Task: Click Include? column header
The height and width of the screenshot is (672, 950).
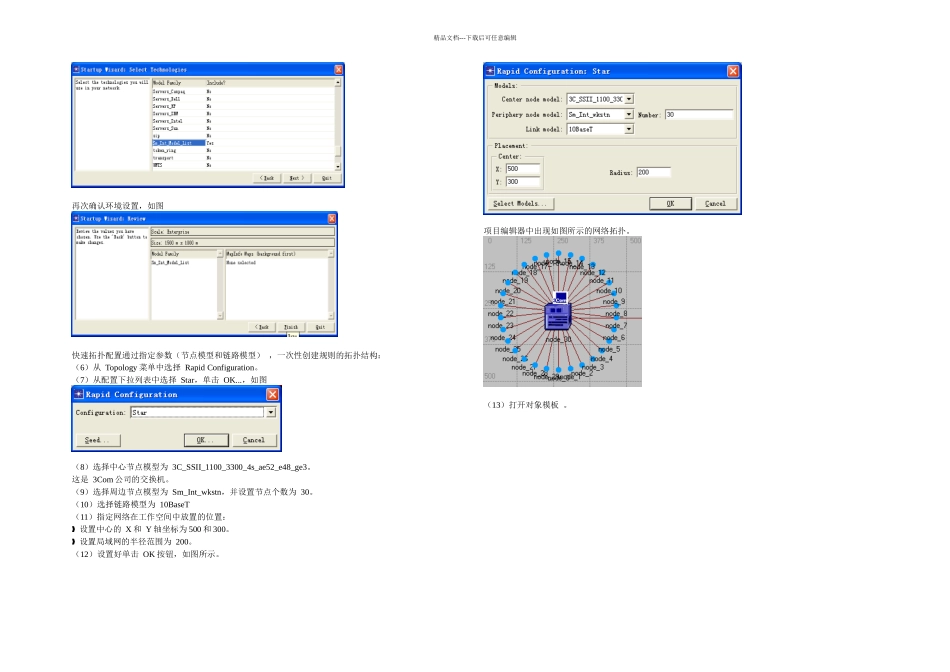Action: coord(216,82)
